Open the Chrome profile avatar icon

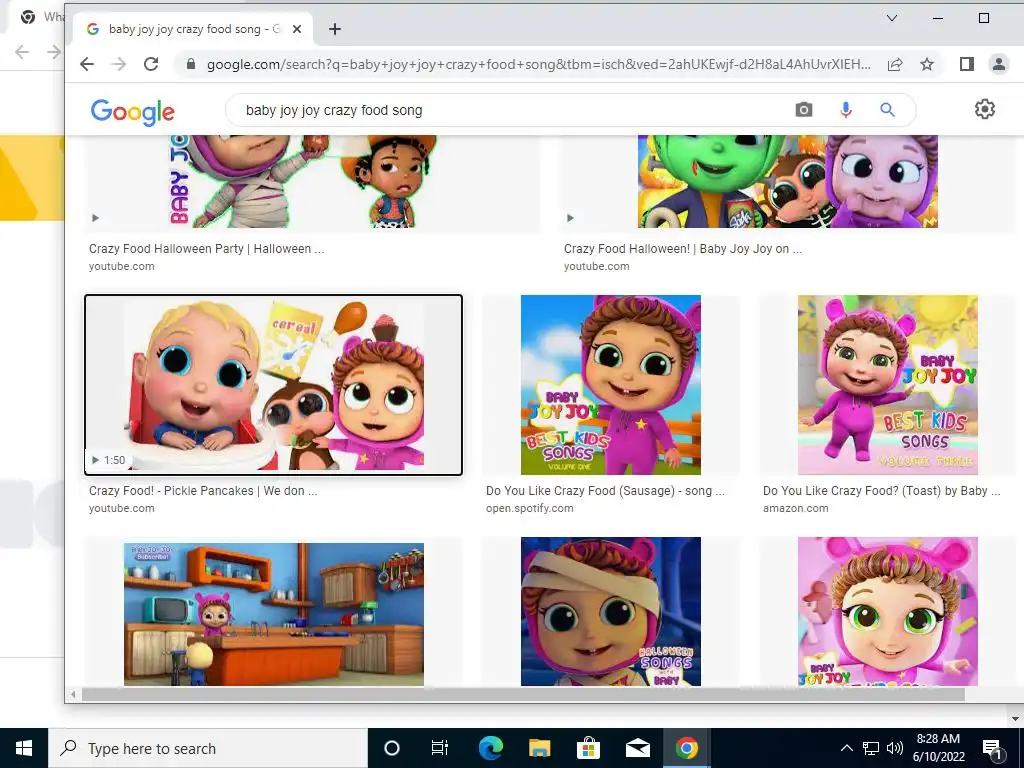[x=999, y=64]
